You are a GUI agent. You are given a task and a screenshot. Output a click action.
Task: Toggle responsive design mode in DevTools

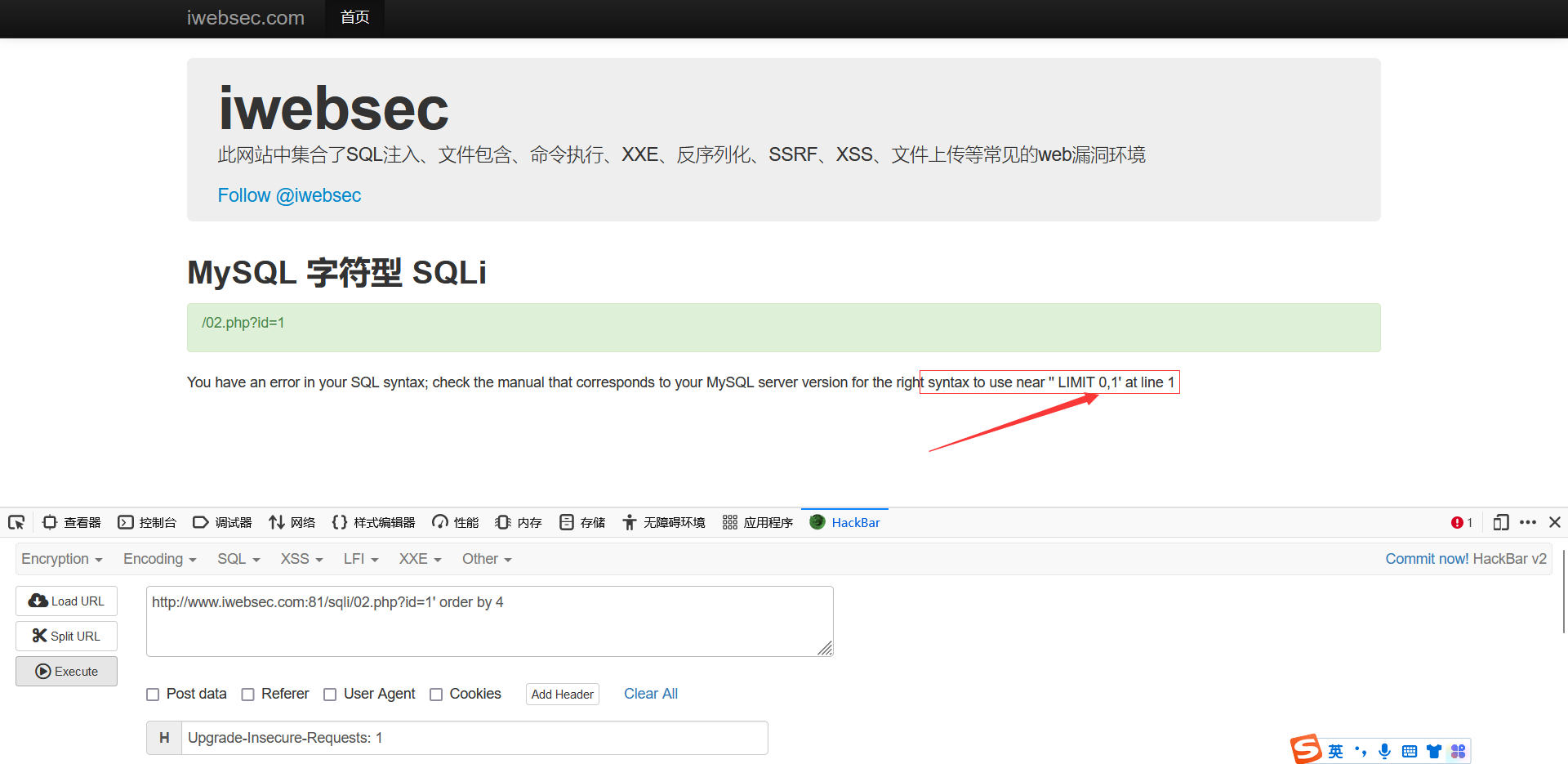pyautogui.click(x=1501, y=522)
